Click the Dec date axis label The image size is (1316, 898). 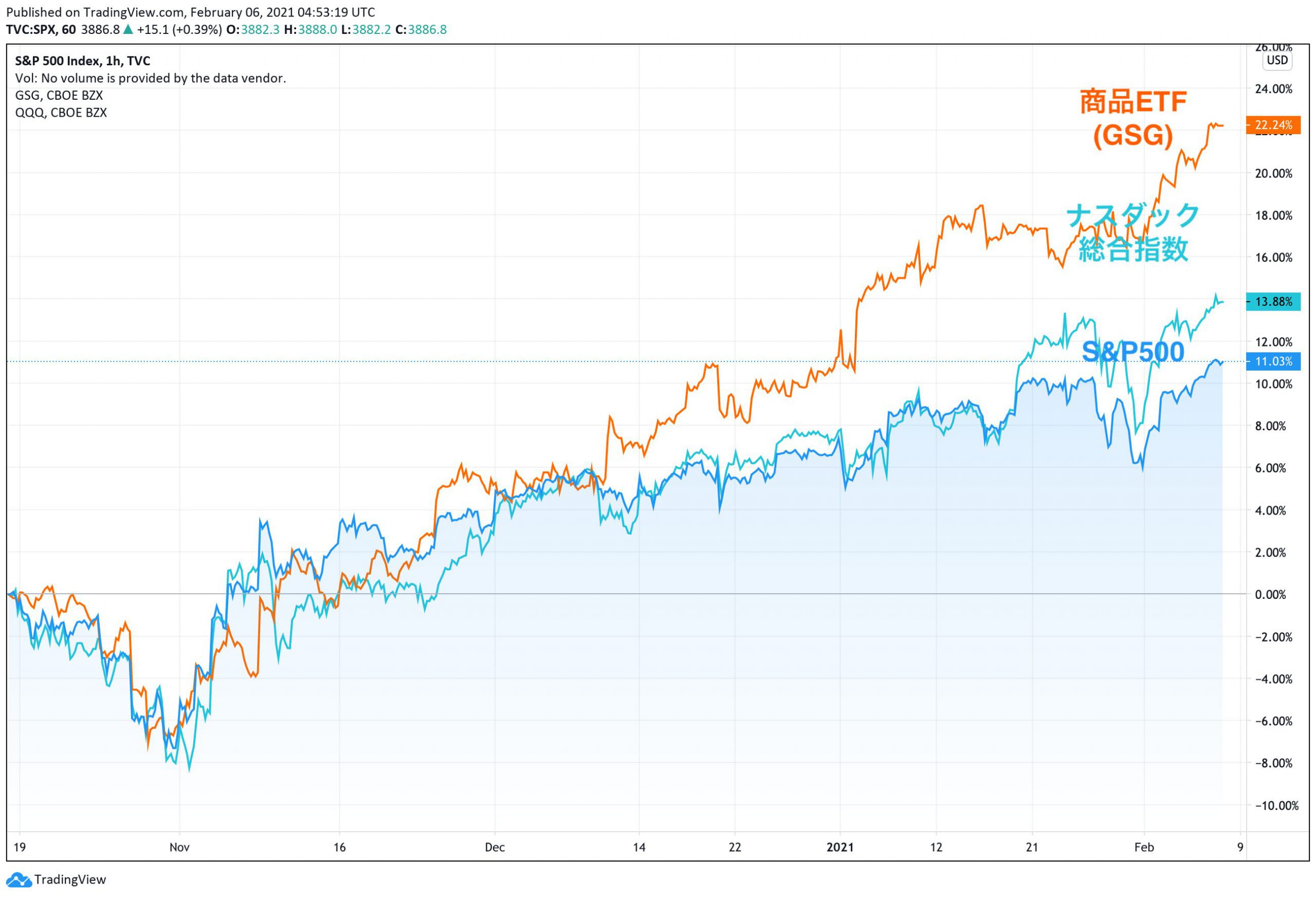tap(495, 847)
